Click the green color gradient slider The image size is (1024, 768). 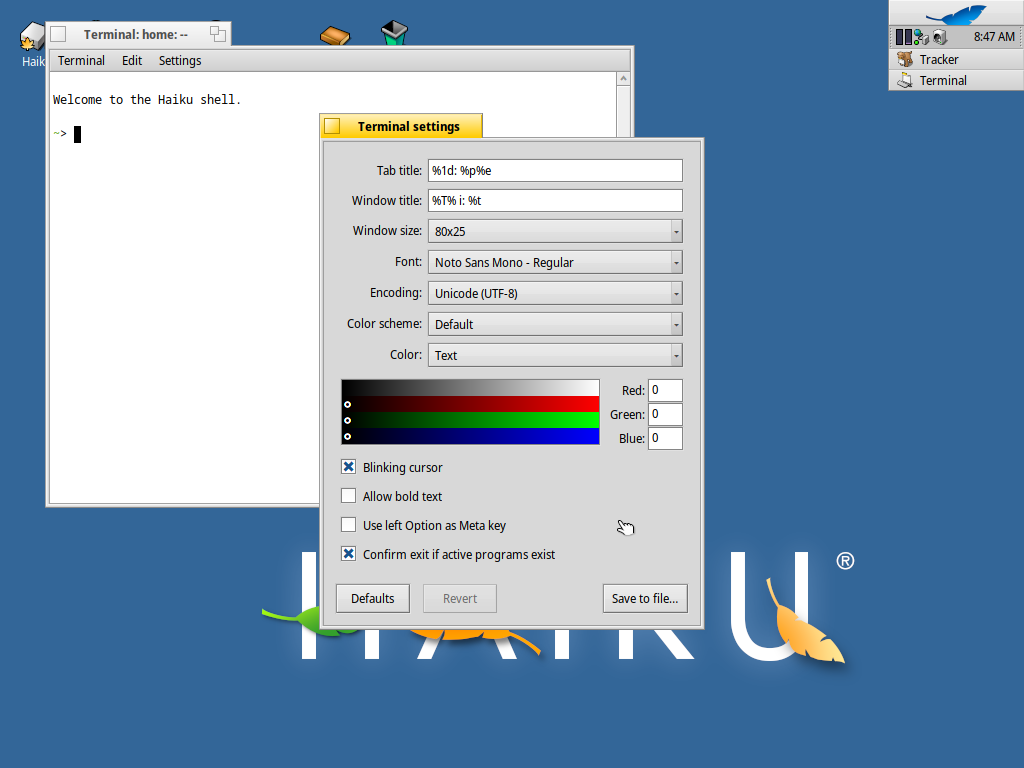click(x=470, y=420)
